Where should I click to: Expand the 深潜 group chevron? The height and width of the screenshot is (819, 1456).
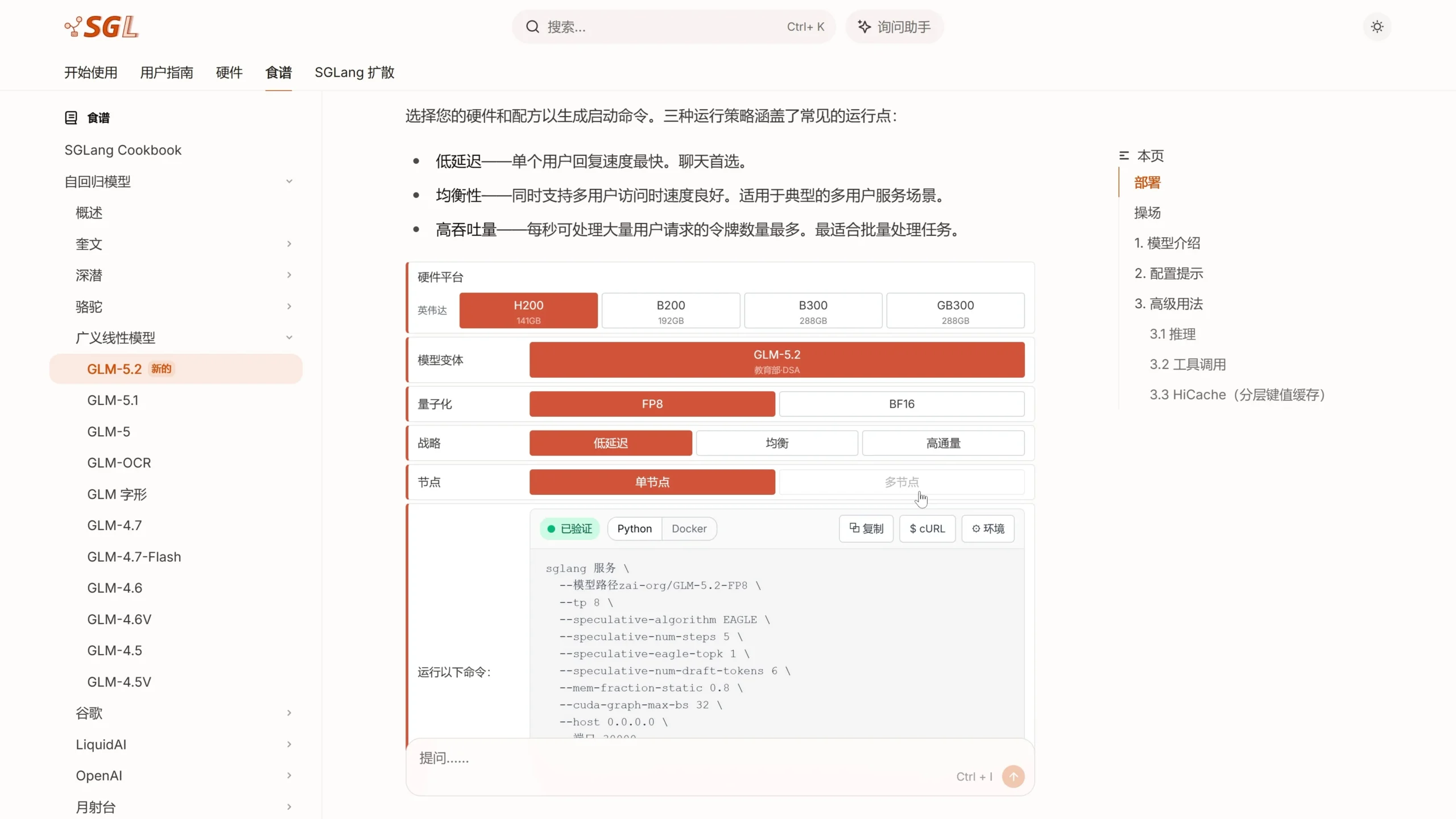pos(289,275)
